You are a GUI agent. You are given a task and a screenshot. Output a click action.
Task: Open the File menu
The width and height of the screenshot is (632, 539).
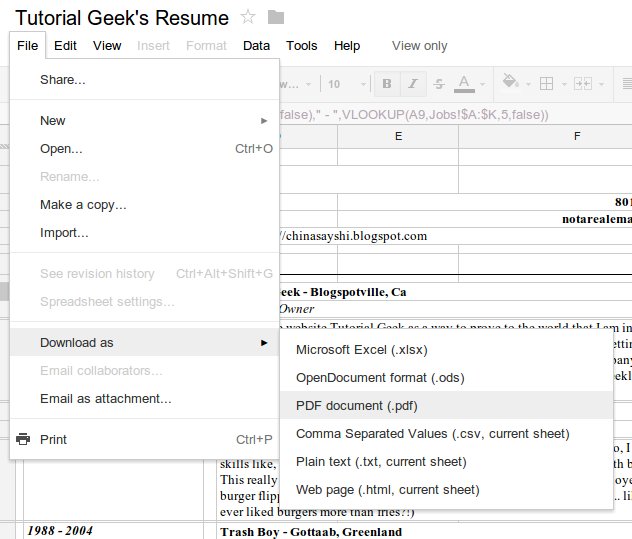27,46
